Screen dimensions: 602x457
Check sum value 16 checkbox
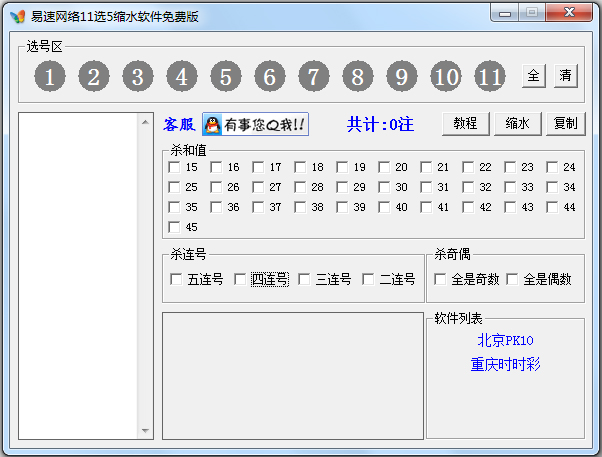(216, 167)
